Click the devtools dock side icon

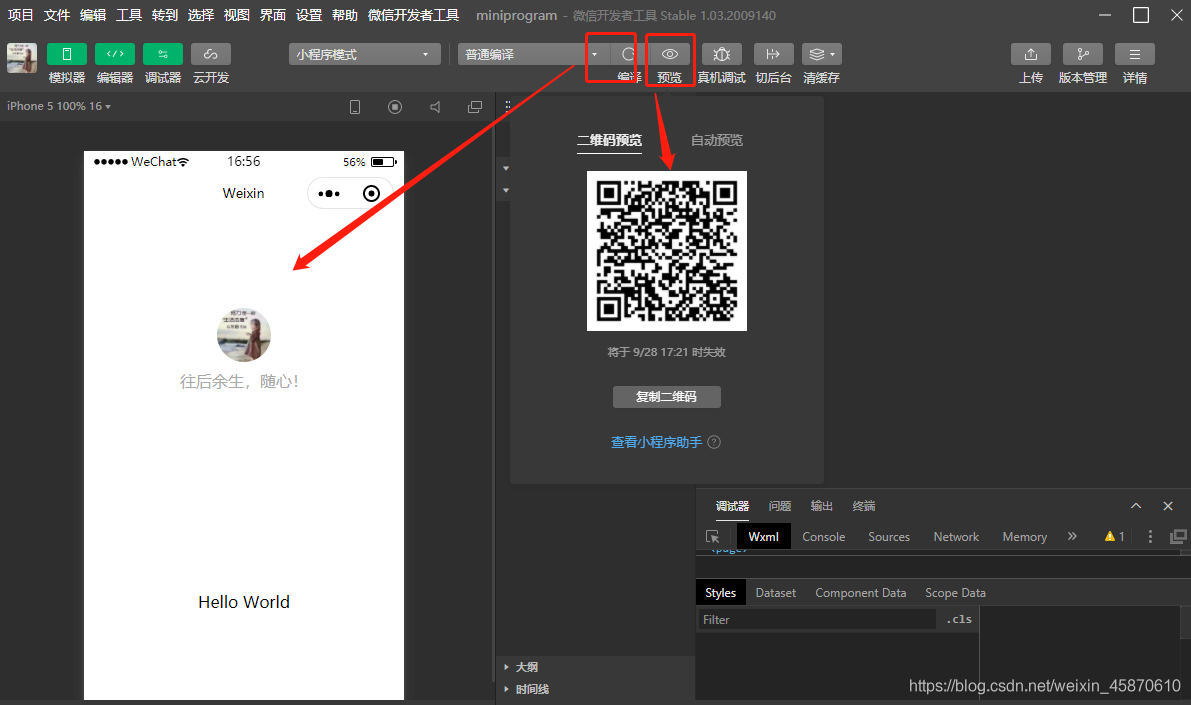point(1178,536)
